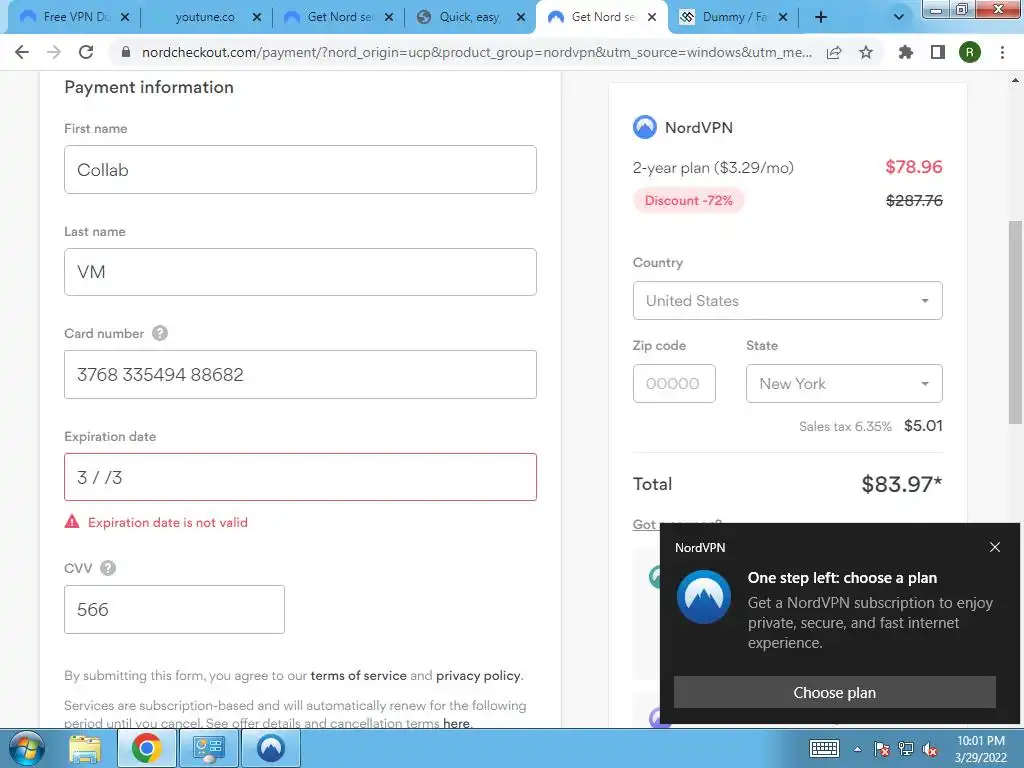
Task: Reload the checkout page
Action: pyautogui.click(x=86, y=52)
